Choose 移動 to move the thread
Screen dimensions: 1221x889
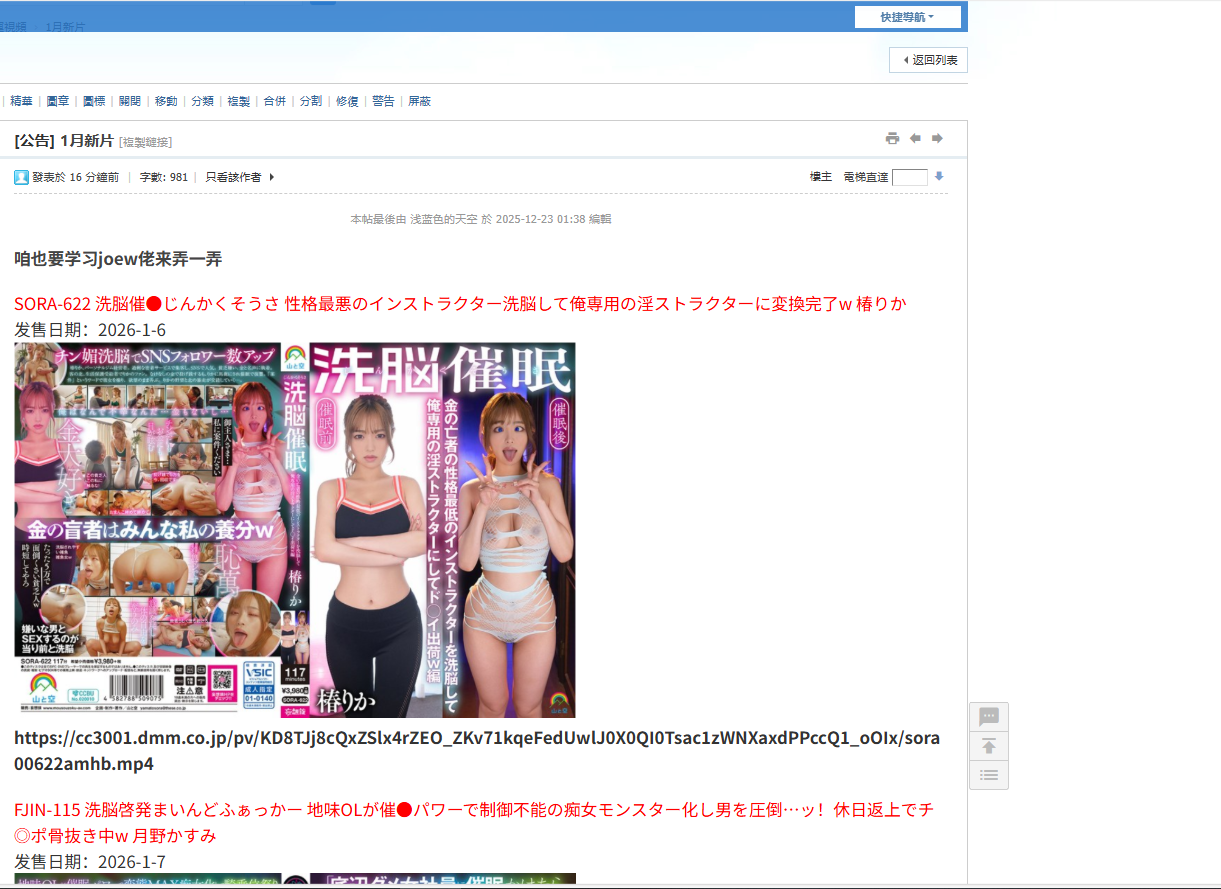click(x=166, y=101)
